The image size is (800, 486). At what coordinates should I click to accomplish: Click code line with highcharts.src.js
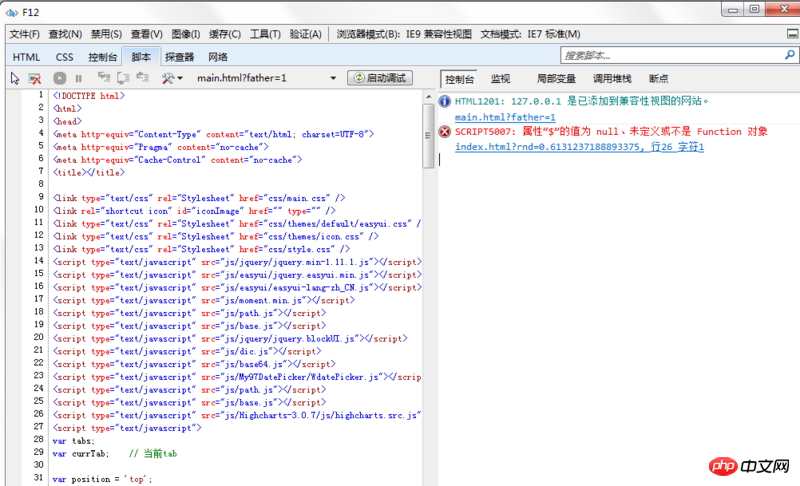coord(237,415)
